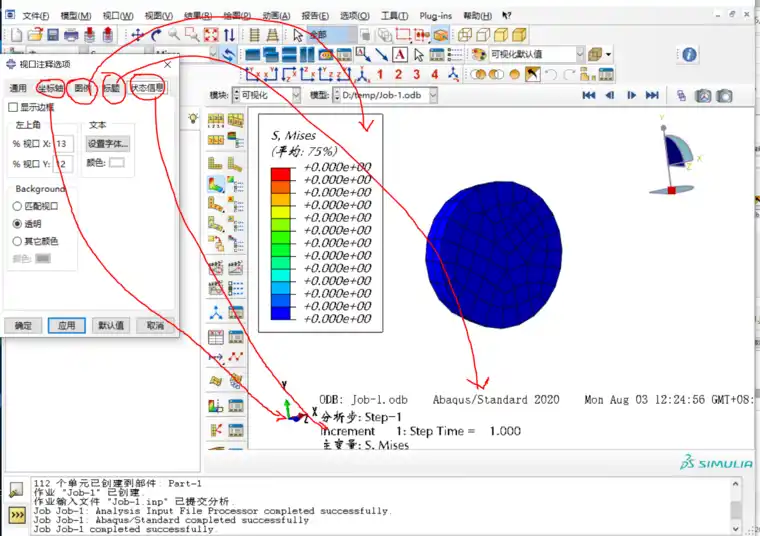Expand the cube icon dropdown arrow
The width and height of the screenshot is (760, 536).
[608, 54]
